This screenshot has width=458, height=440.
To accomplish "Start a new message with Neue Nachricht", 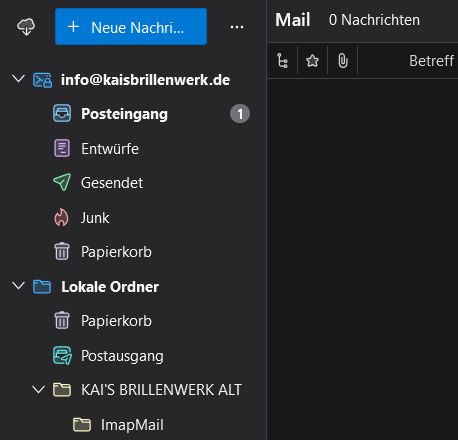I will point(131,27).
